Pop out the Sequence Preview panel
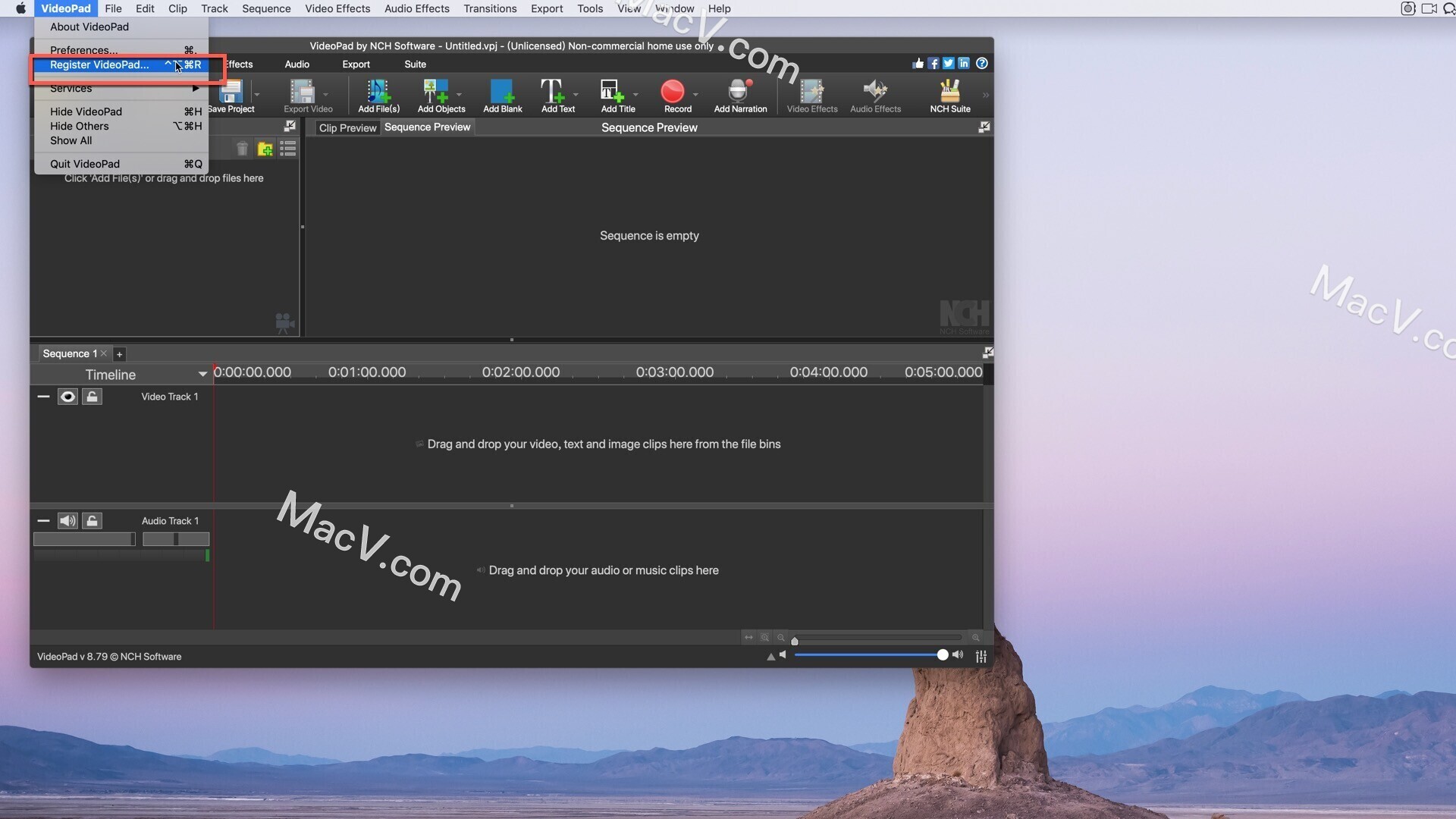Viewport: 1456px width, 819px height. tap(984, 127)
